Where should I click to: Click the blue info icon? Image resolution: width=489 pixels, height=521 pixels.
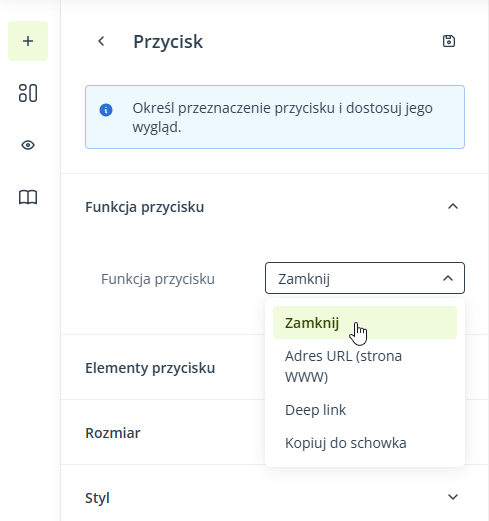[106, 110]
